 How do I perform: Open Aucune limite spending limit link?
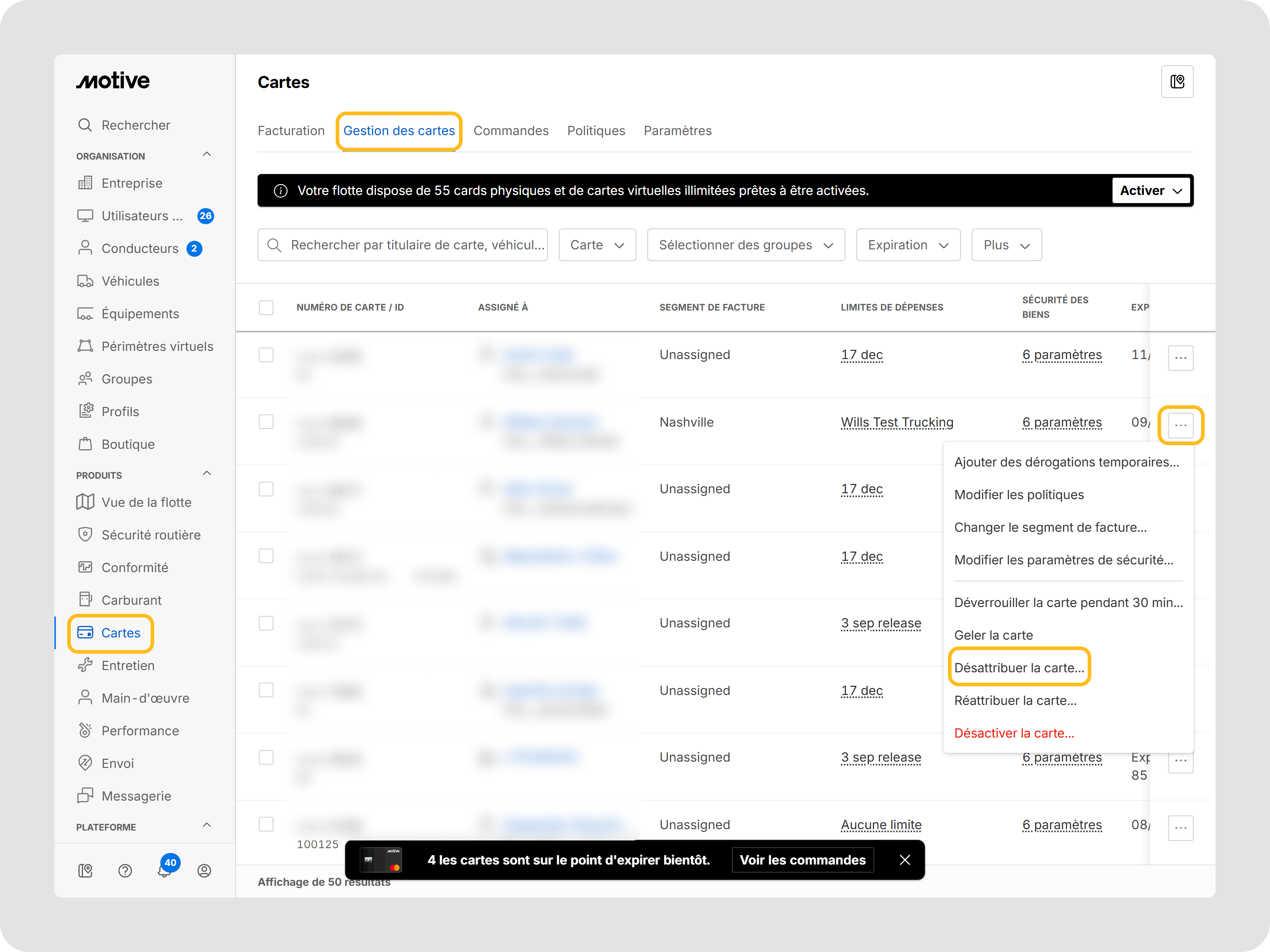click(881, 825)
